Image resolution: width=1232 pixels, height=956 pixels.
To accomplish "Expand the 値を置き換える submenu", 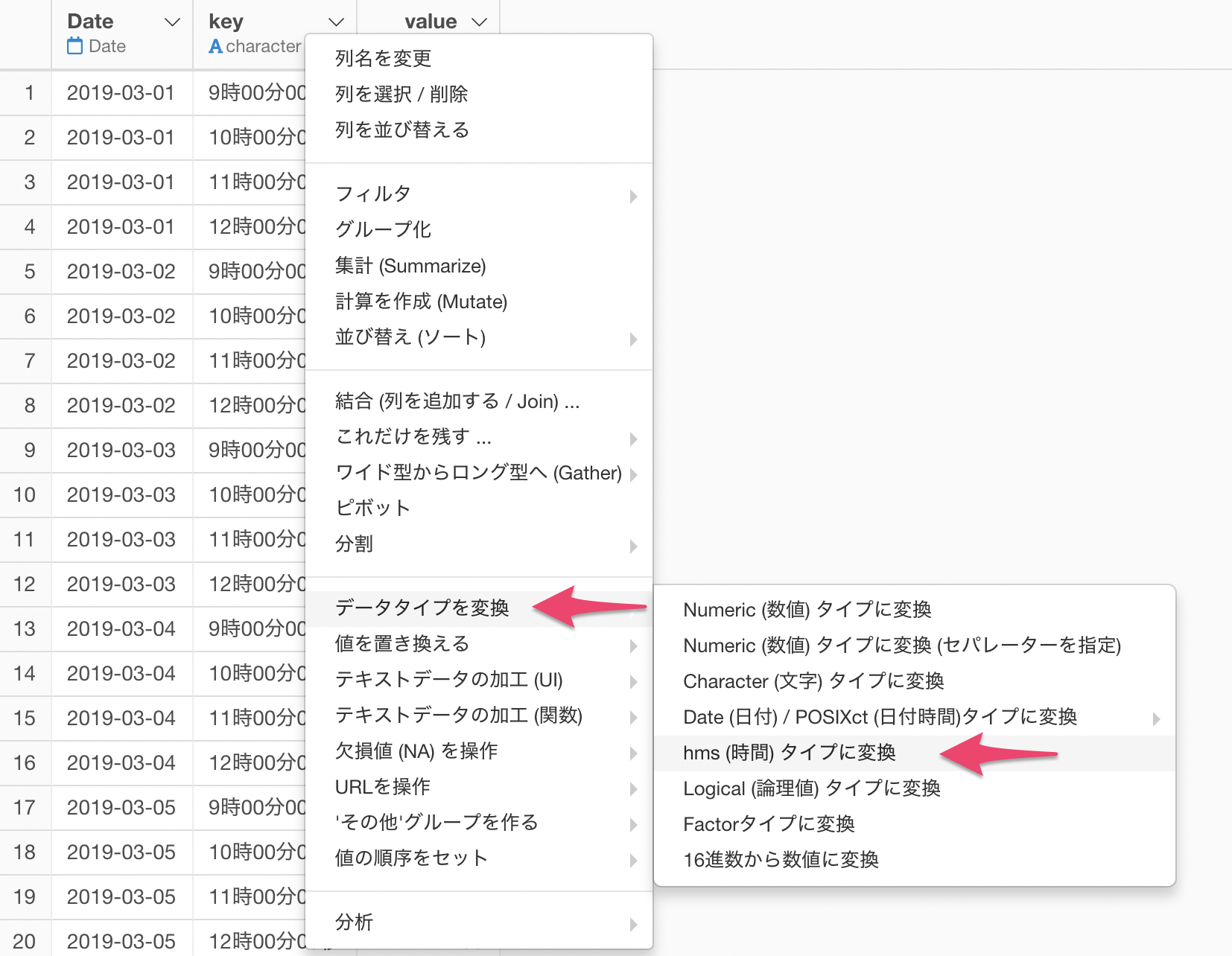I will [x=479, y=644].
